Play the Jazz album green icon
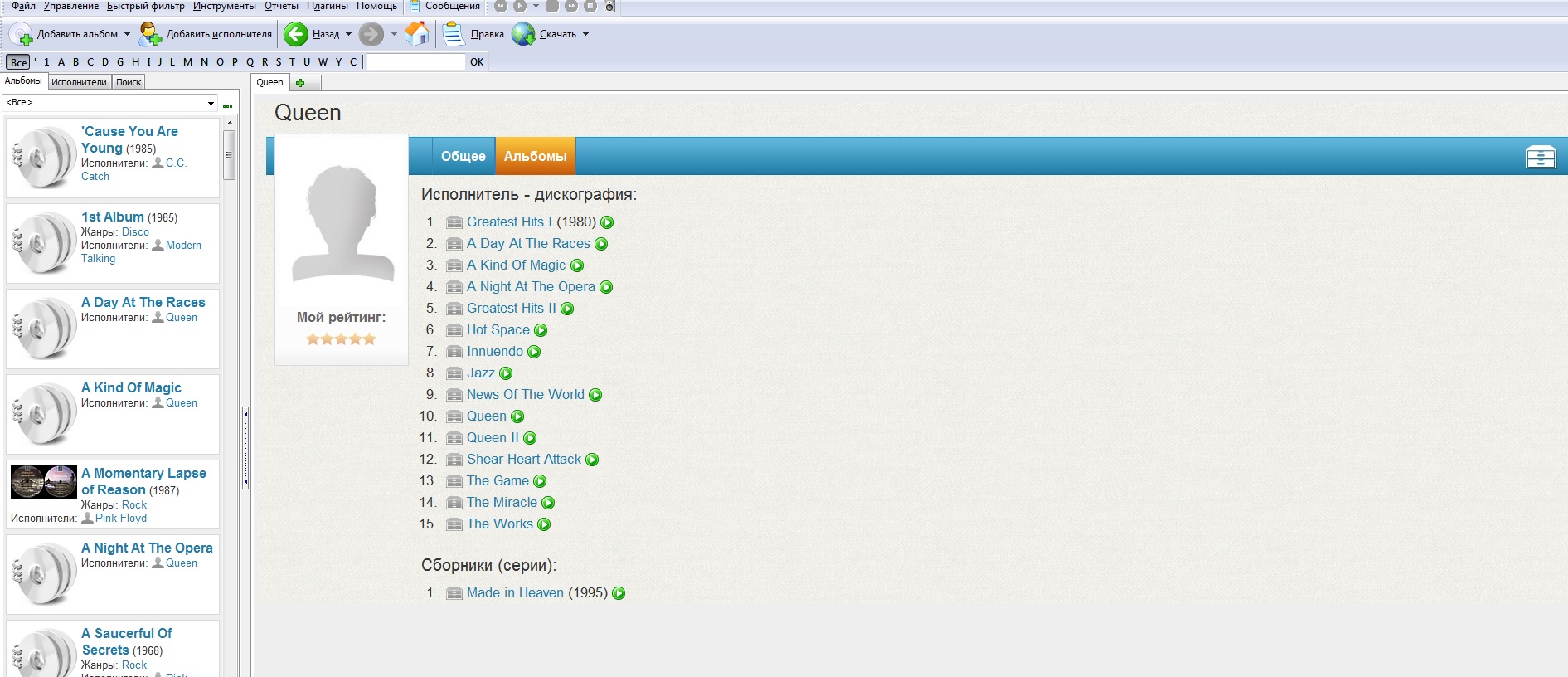This screenshot has width=1568, height=677. pyautogui.click(x=506, y=373)
